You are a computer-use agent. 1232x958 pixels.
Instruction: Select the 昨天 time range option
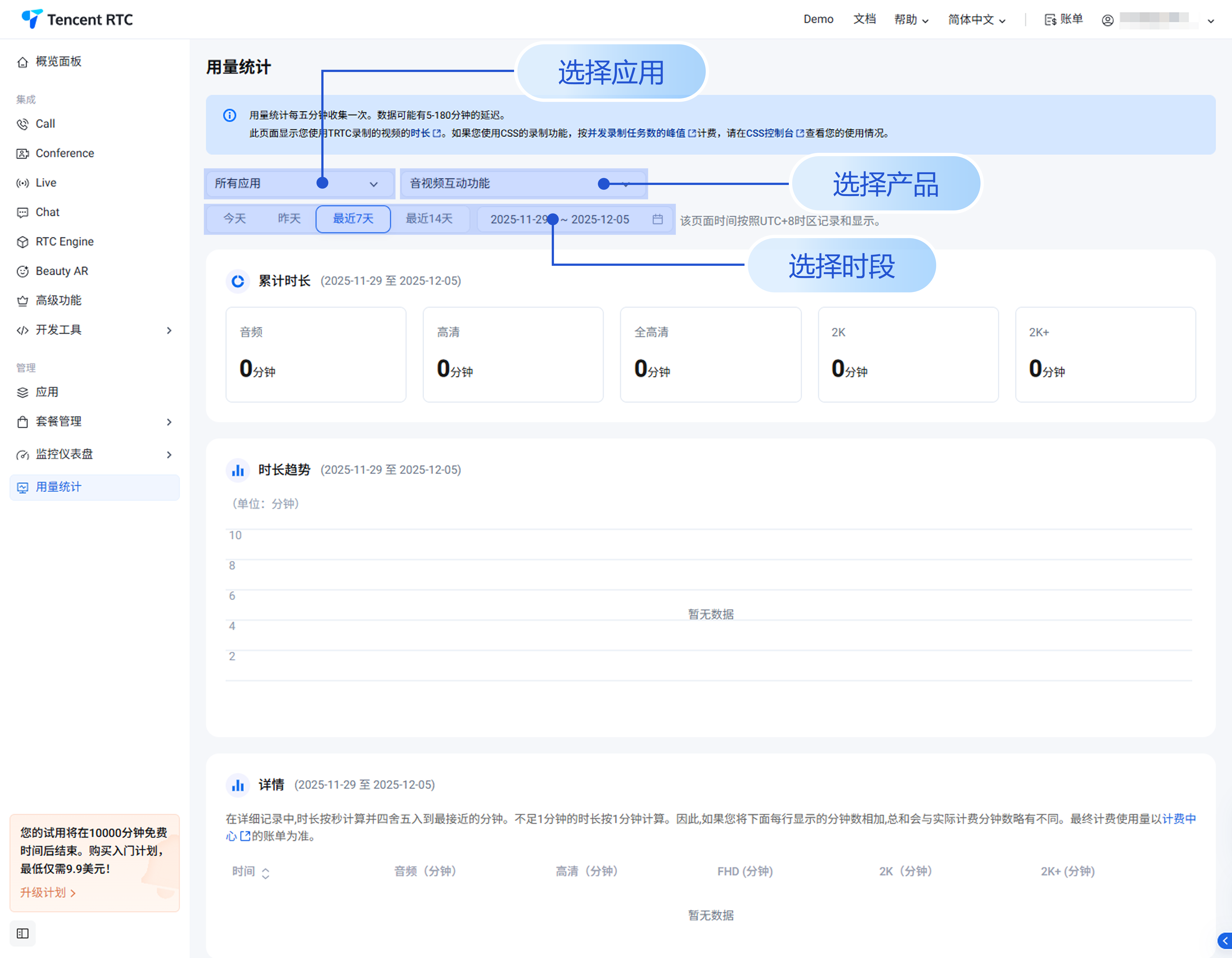click(289, 219)
